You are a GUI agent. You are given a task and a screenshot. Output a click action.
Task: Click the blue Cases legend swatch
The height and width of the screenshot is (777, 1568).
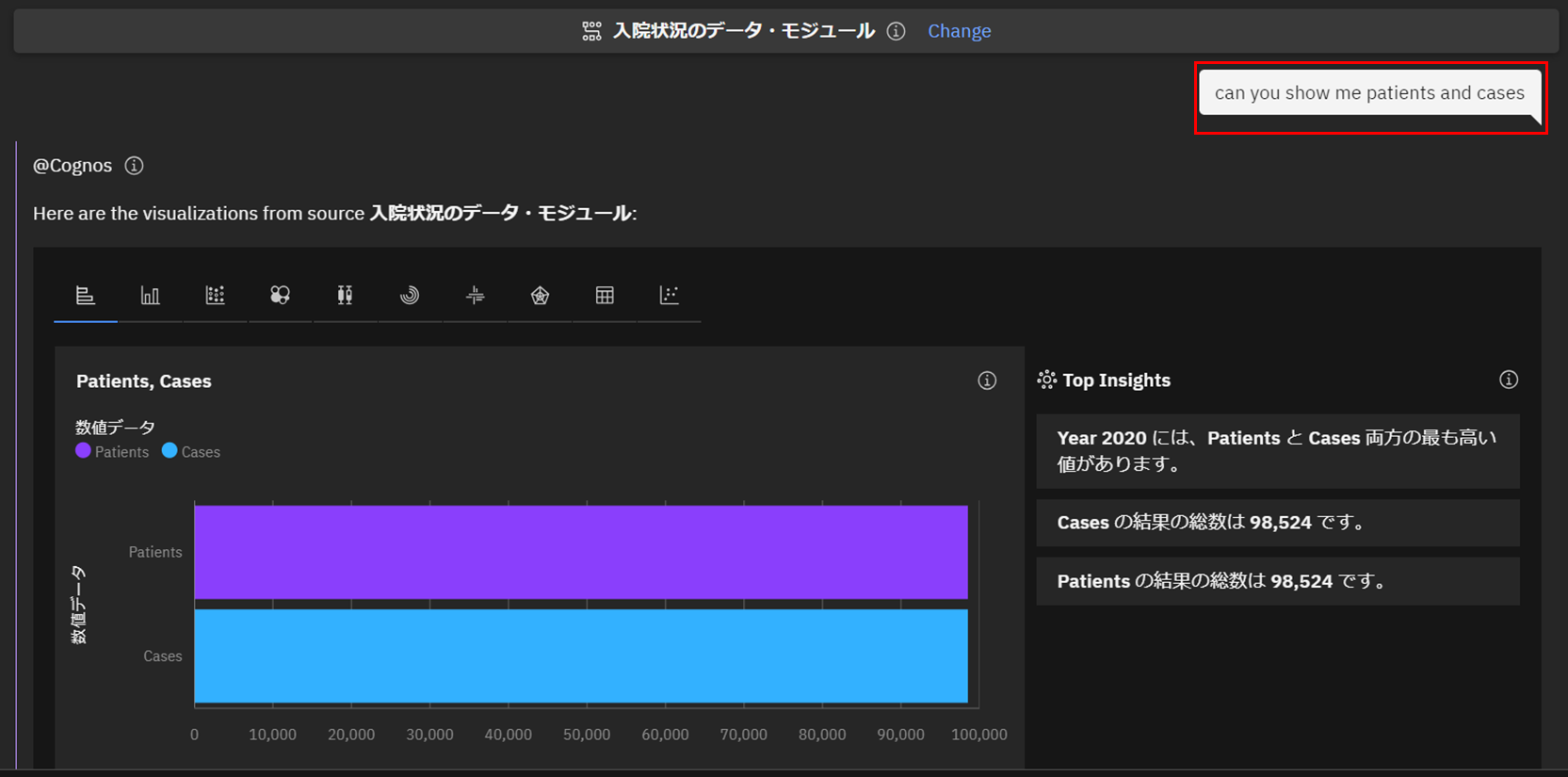[x=170, y=451]
